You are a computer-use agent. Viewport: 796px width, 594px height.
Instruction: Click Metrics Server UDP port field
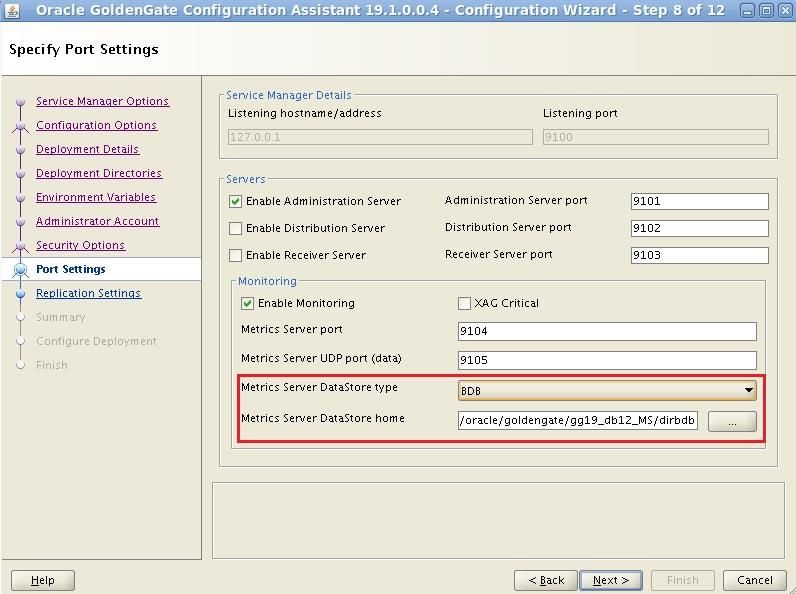607,360
